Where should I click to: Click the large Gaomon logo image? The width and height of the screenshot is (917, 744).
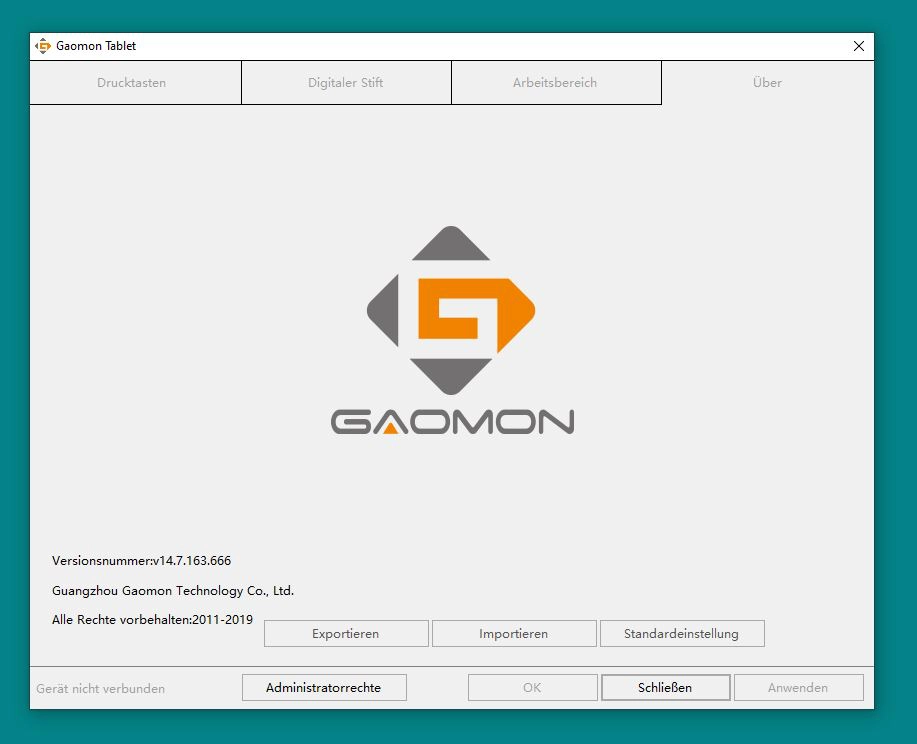[451, 310]
